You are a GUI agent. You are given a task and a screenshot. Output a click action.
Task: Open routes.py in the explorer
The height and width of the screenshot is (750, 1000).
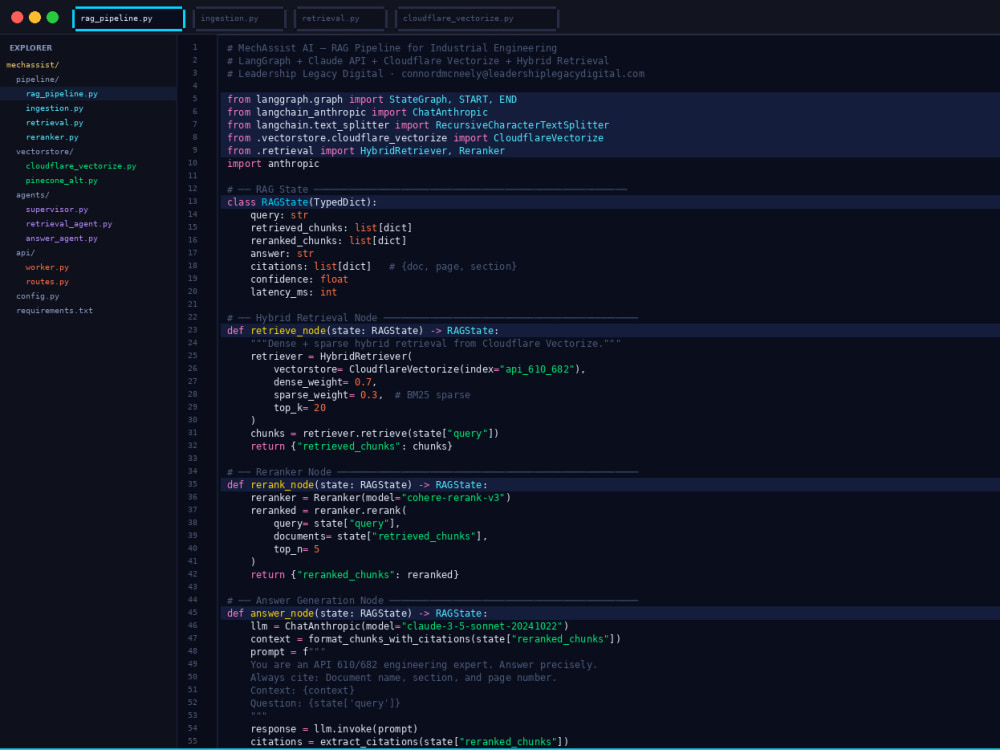click(47, 282)
